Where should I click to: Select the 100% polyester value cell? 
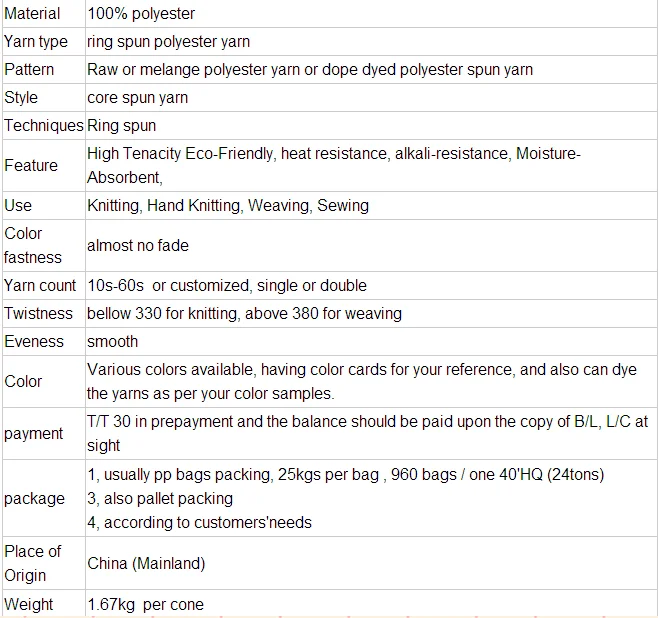[x=141, y=13]
